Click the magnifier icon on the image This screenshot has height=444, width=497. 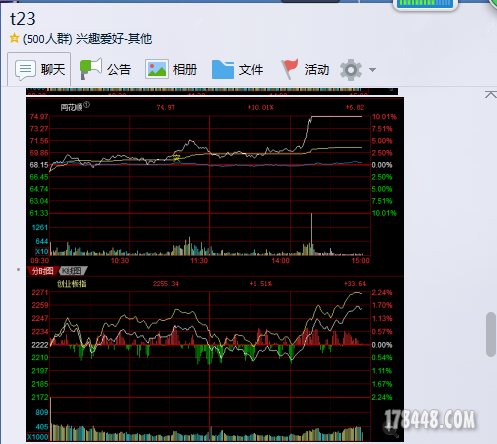(x=390, y=429)
